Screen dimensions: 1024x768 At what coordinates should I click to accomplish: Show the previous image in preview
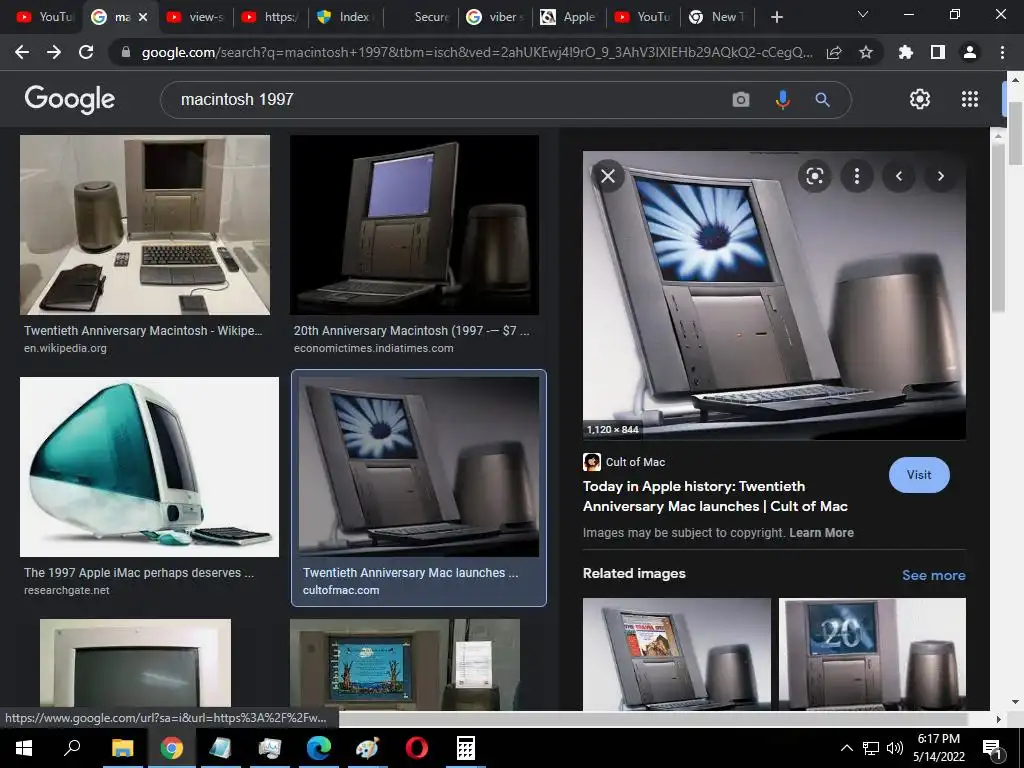(x=899, y=176)
